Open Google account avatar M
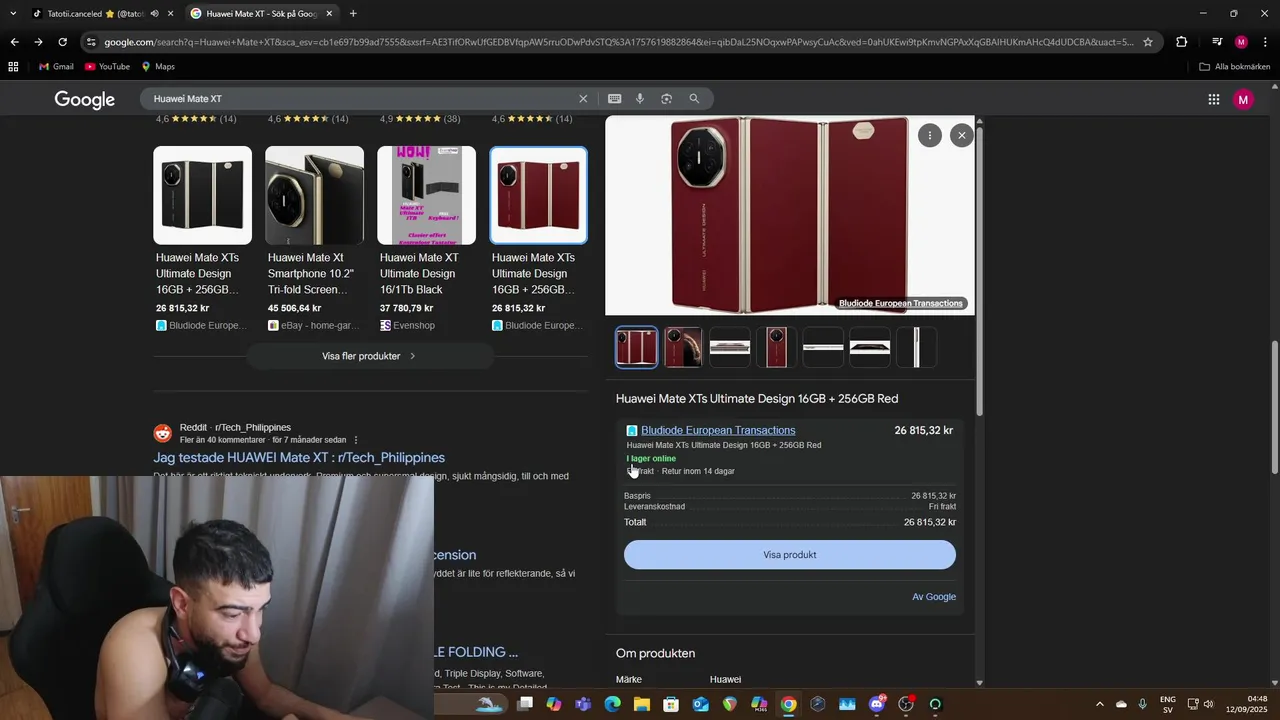1280x720 pixels. coord(1243,99)
